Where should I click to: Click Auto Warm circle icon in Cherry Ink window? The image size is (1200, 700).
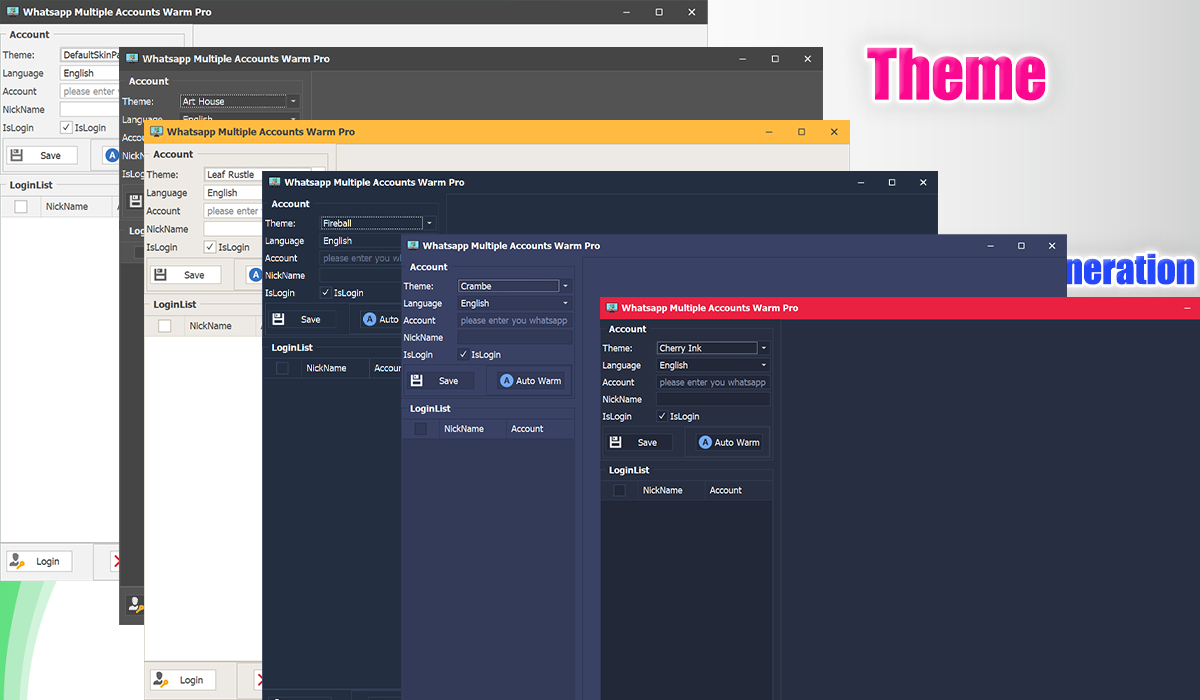click(705, 442)
